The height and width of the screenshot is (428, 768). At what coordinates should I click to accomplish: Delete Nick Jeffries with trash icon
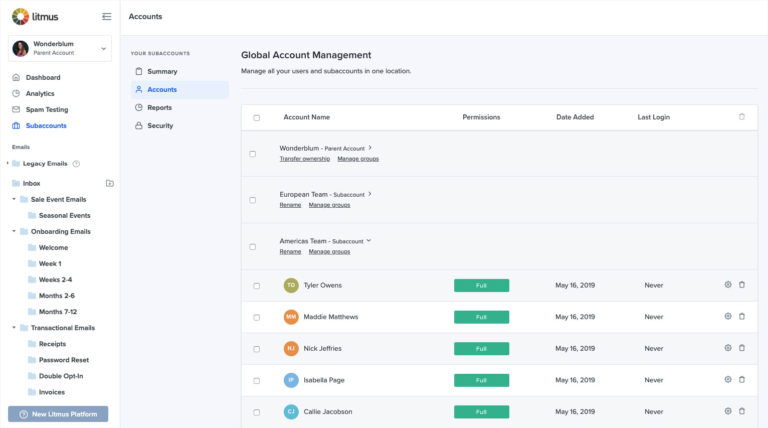[x=742, y=348]
